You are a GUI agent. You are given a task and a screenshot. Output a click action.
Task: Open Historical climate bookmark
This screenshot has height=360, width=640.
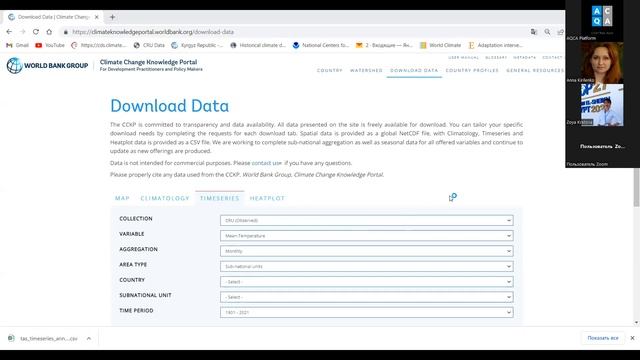(258, 45)
